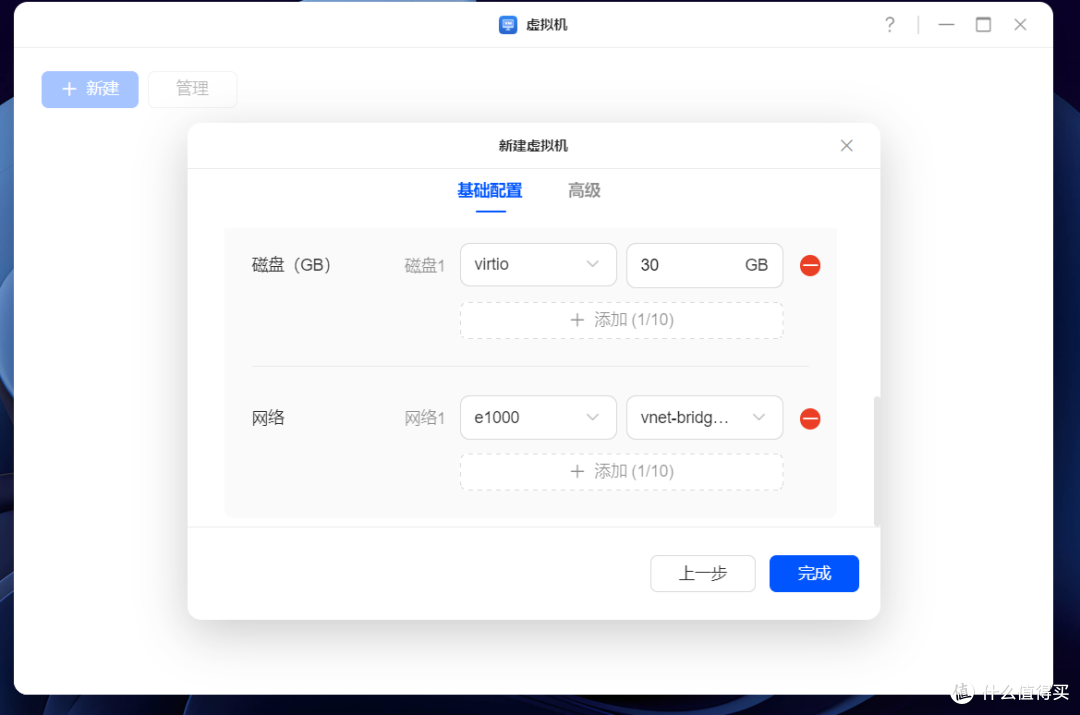Screen dimensions: 1080x715
Task: Click the 磁盘1 label
Action: pos(424,265)
